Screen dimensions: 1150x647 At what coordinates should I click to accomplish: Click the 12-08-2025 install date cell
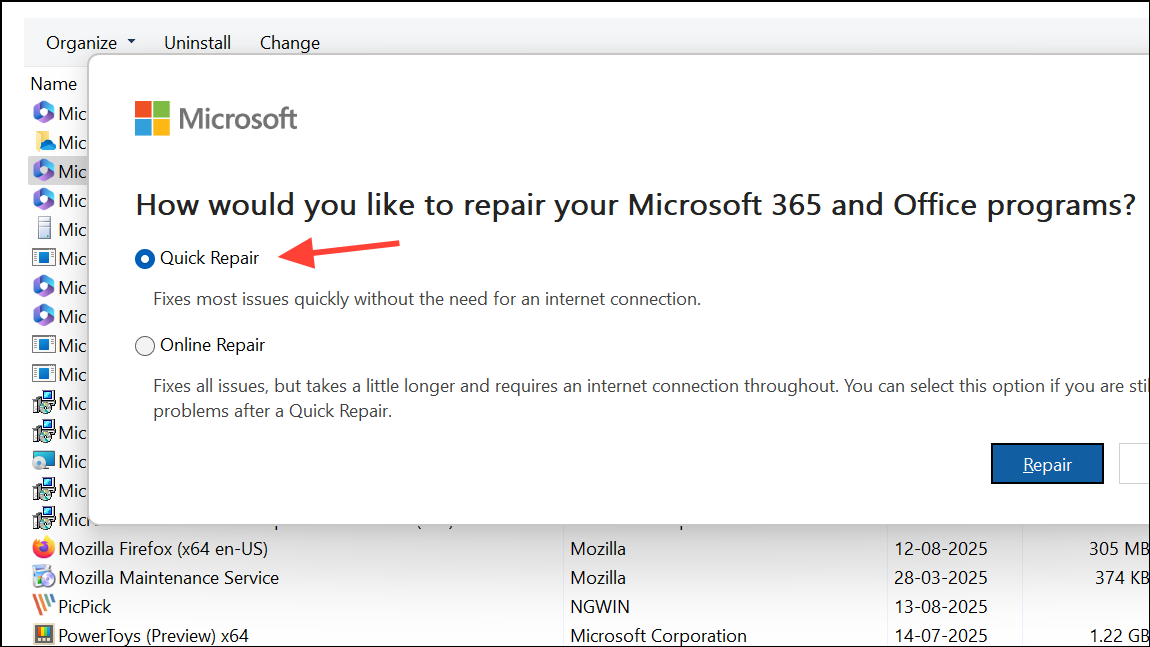point(941,548)
